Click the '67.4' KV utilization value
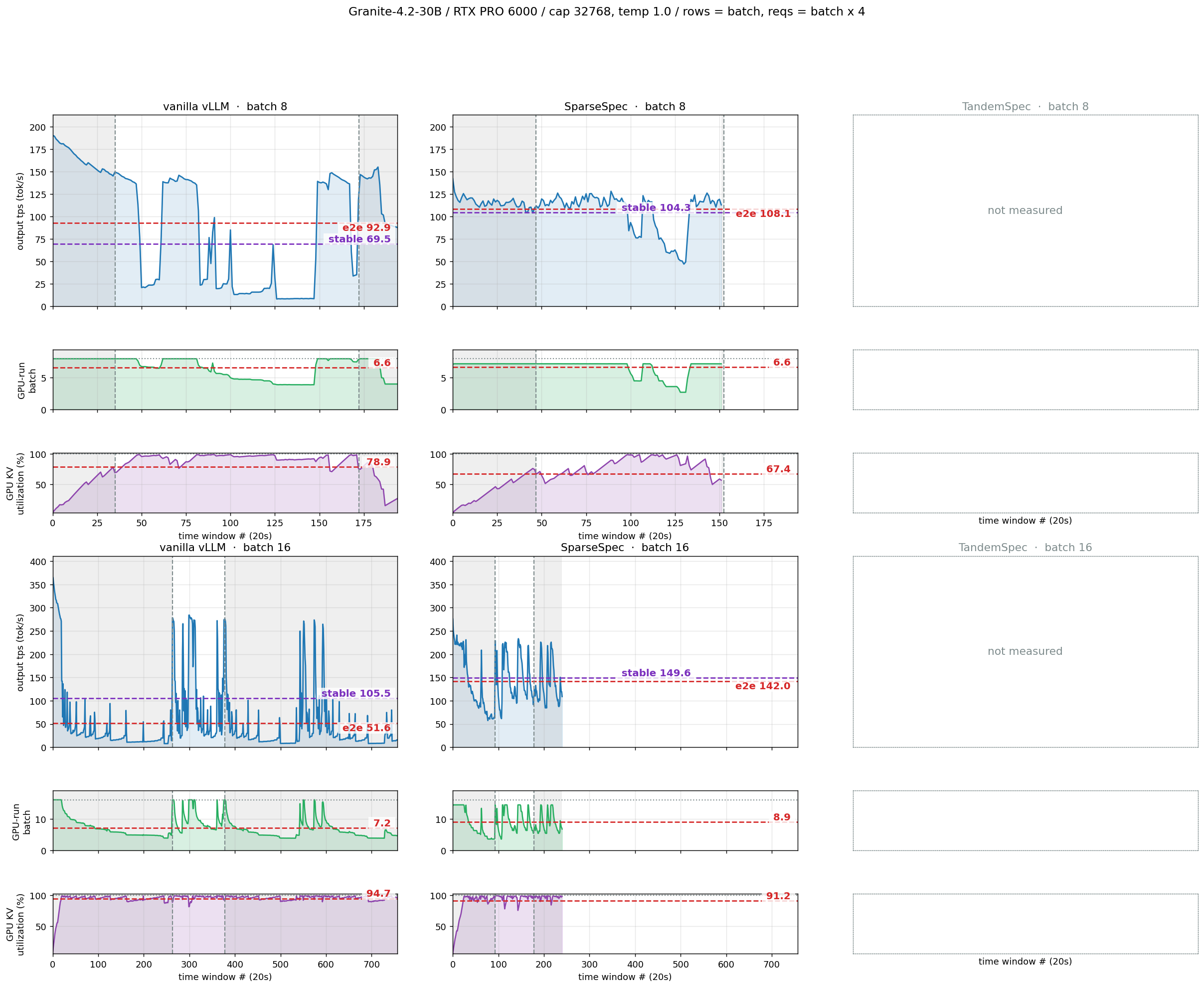Screen dimensions: 1204x988 tap(778, 469)
